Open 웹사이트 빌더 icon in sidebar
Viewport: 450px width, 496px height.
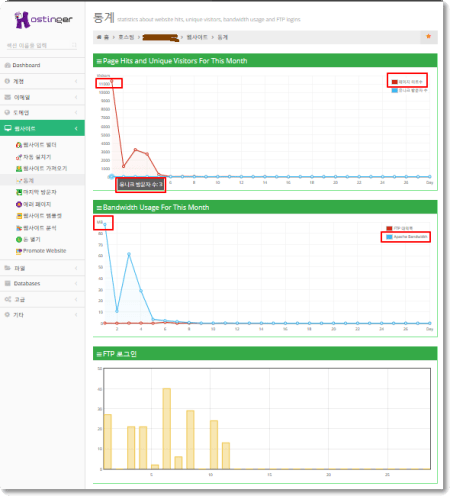coord(19,145)
